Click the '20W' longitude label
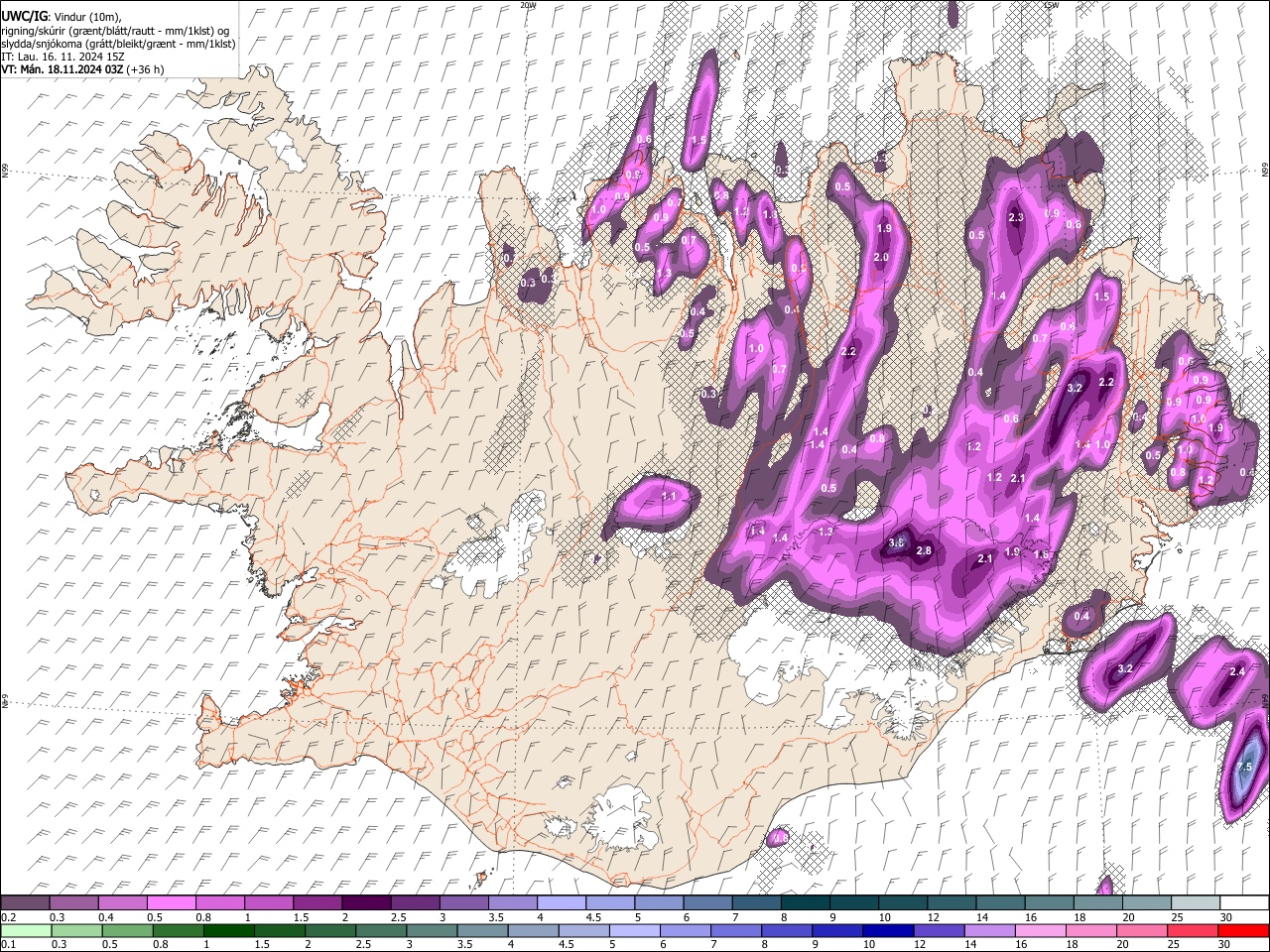 tap(528, 5)
